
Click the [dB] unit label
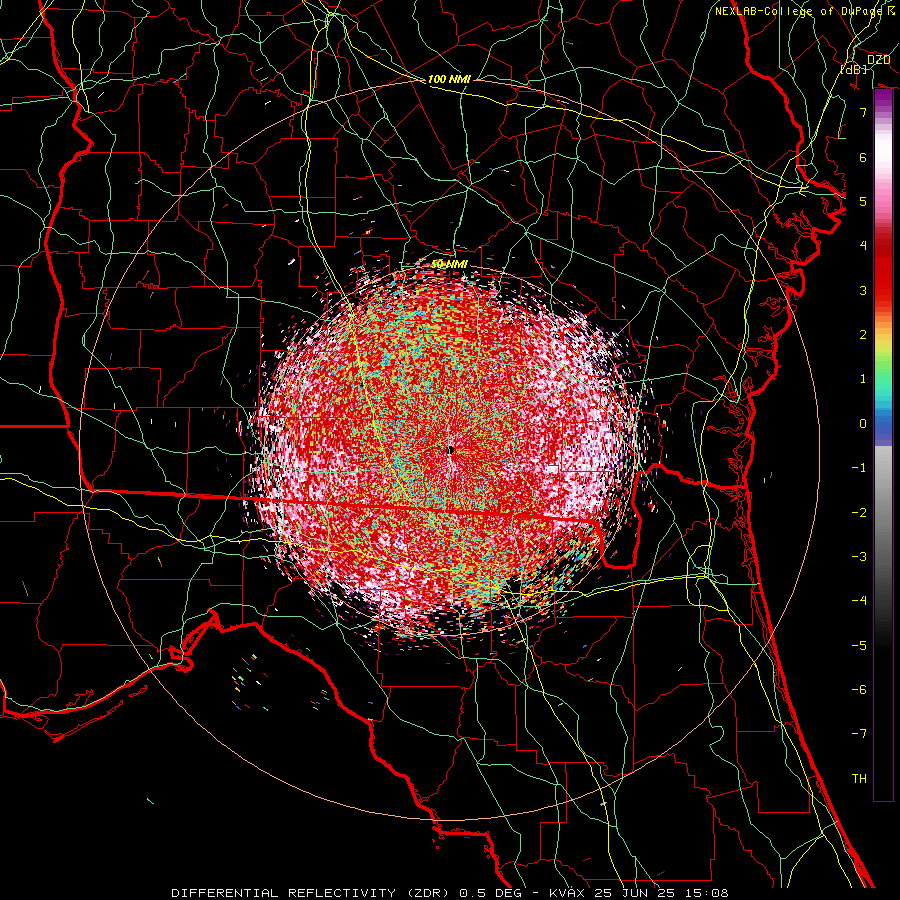854,70
